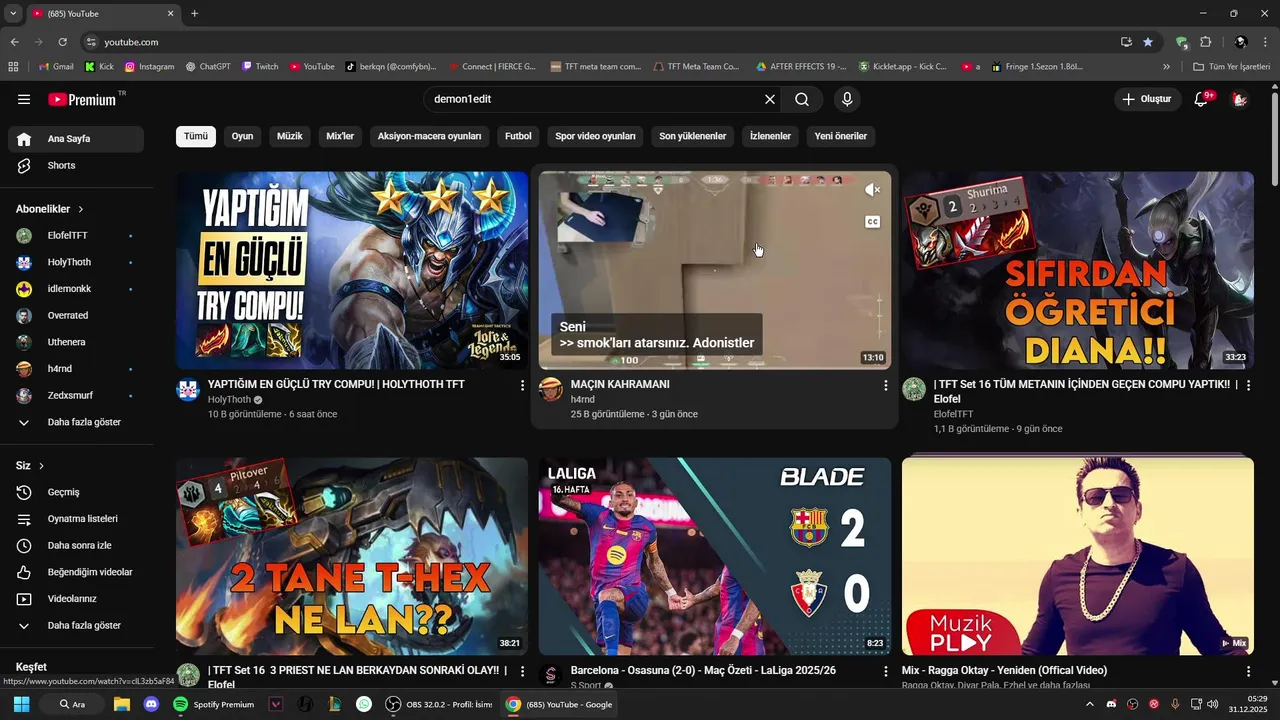Expand Abonelikler section arrow

(x=81, y=209)
